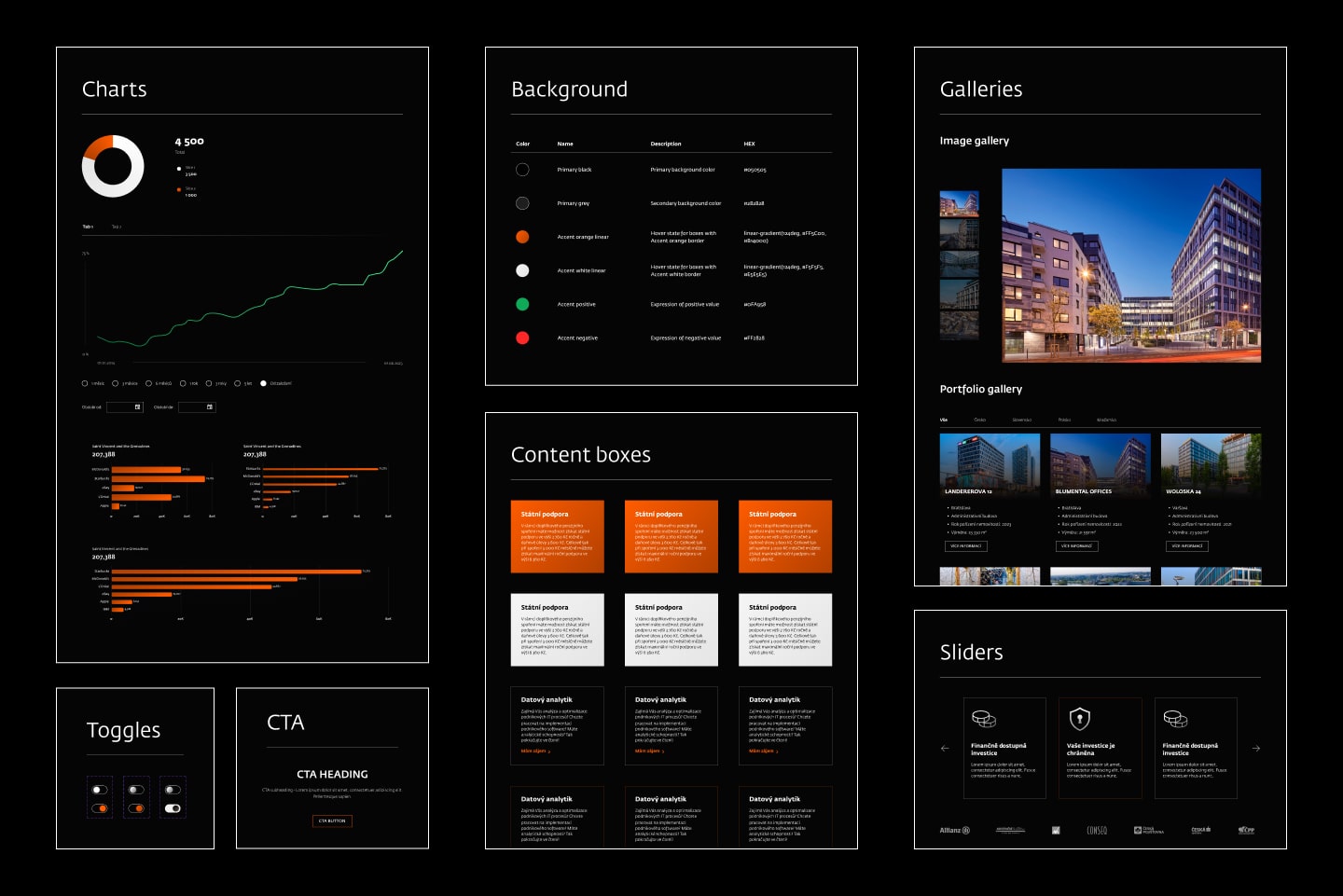This screenshot has height=896, width=1343.
Task: Switch off the orange toggle in first column
Action: [100, 808]
